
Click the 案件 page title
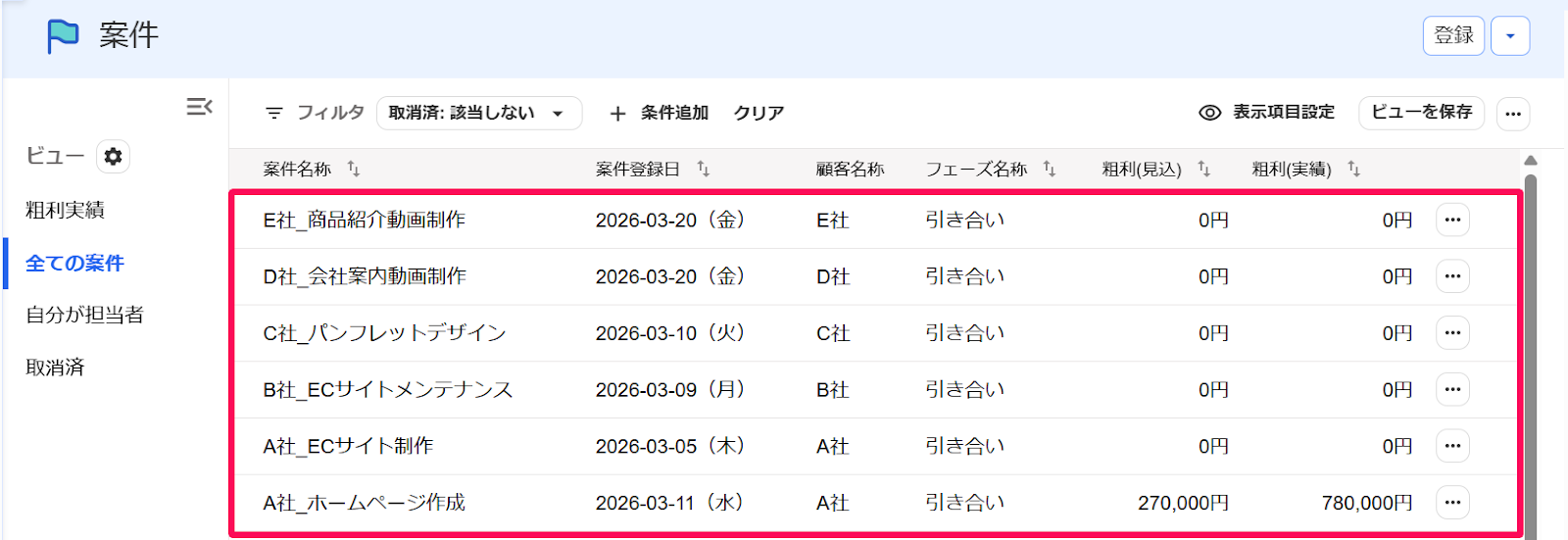pos(128,36)
